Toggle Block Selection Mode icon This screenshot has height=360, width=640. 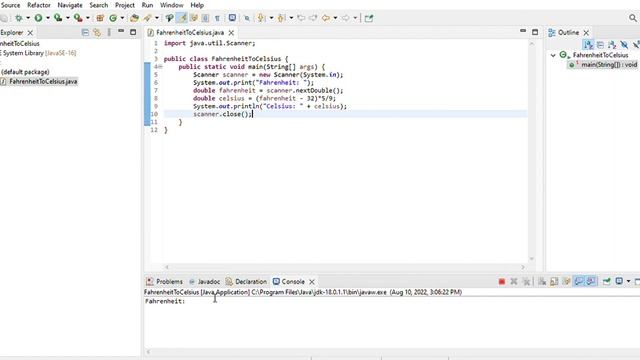[205, 18]
